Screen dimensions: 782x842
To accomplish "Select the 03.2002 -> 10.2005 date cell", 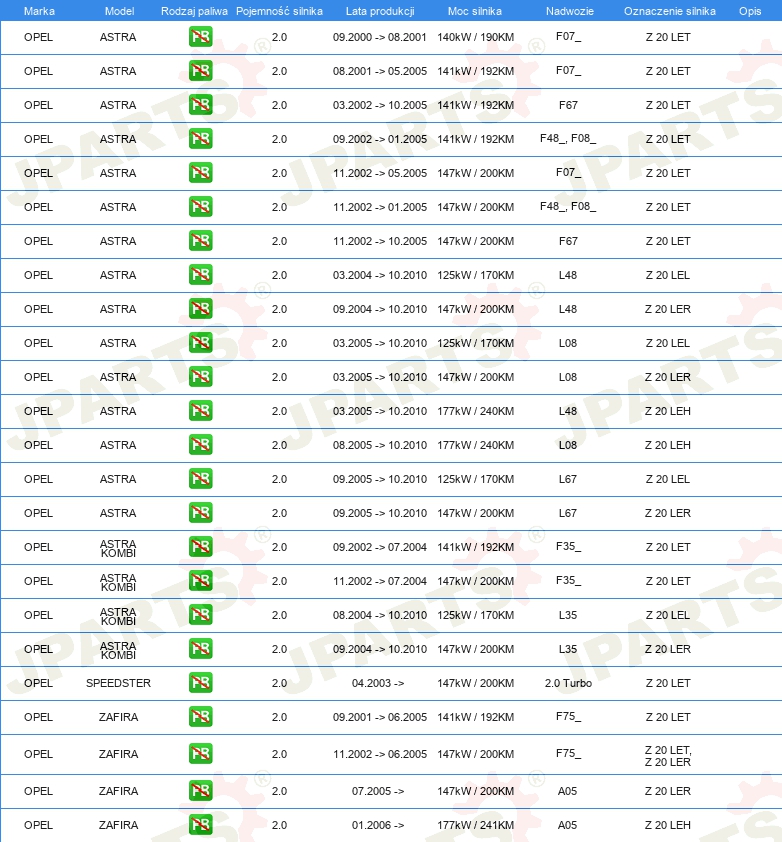I will tap(380, 105).
